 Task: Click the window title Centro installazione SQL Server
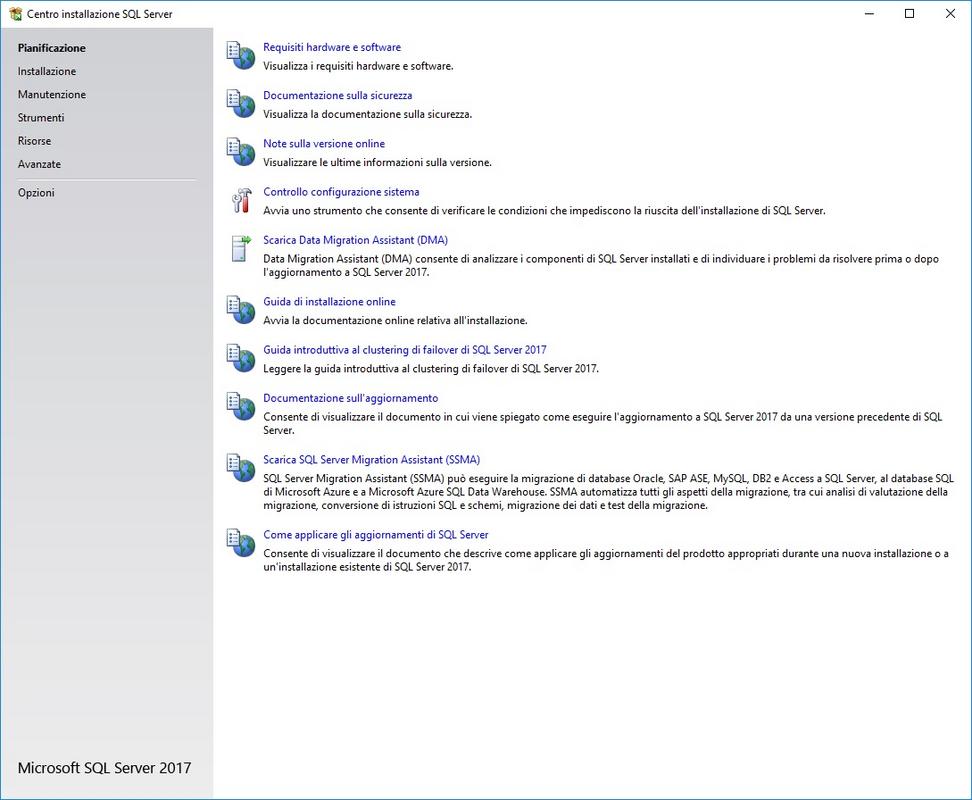(99, 14)
